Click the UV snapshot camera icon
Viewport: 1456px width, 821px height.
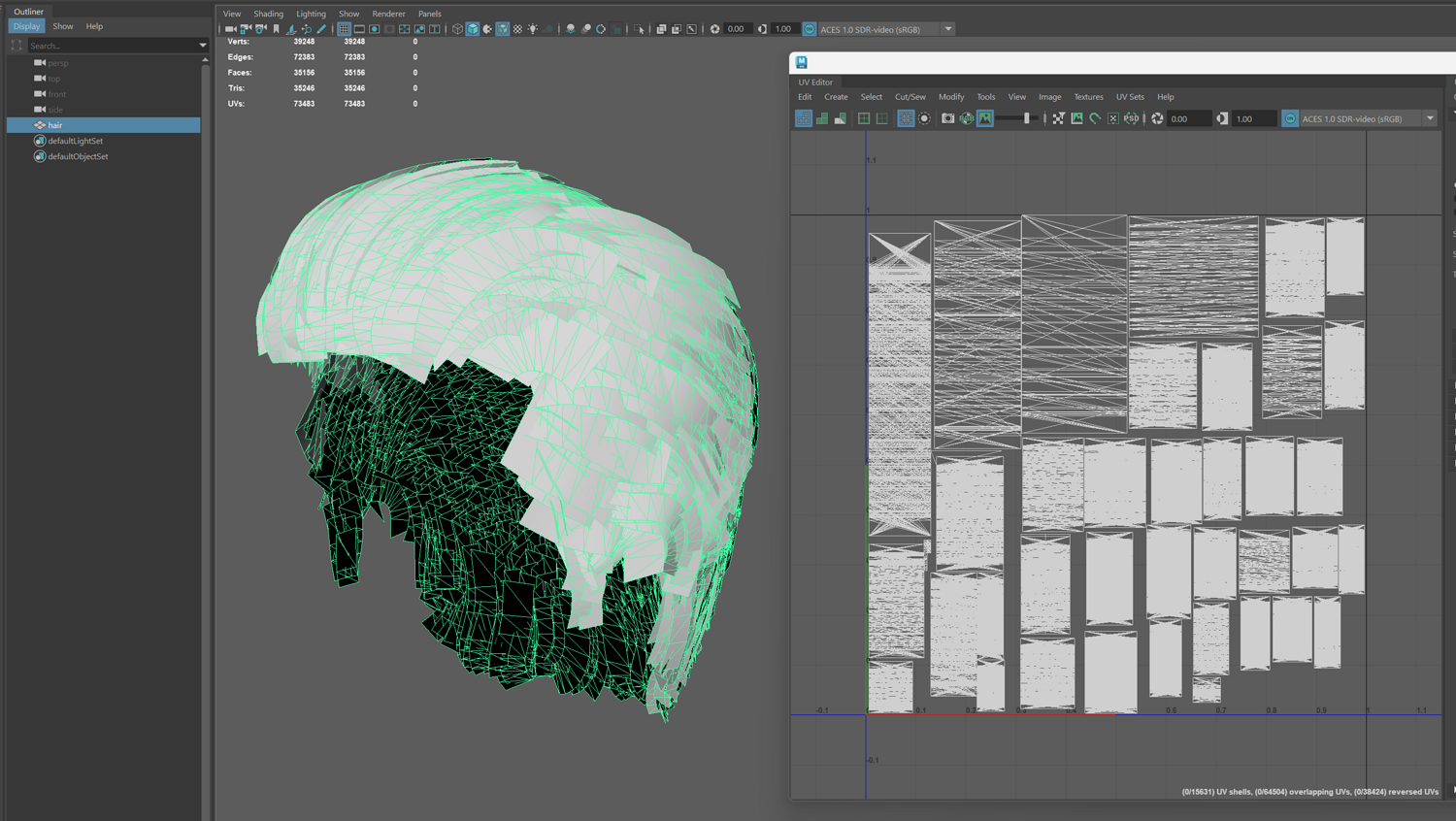[947, 118]
